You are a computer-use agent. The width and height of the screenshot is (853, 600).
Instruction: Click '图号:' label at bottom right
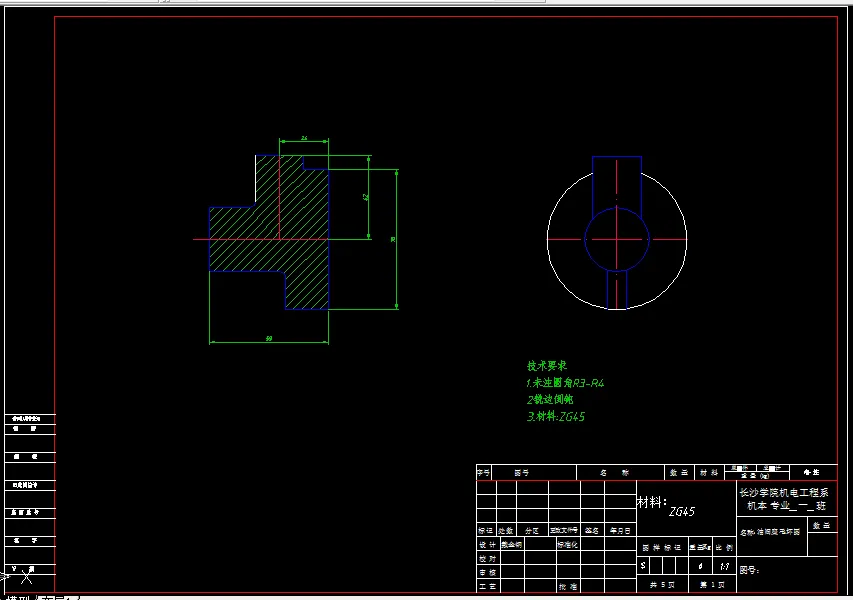coord(749,570)
